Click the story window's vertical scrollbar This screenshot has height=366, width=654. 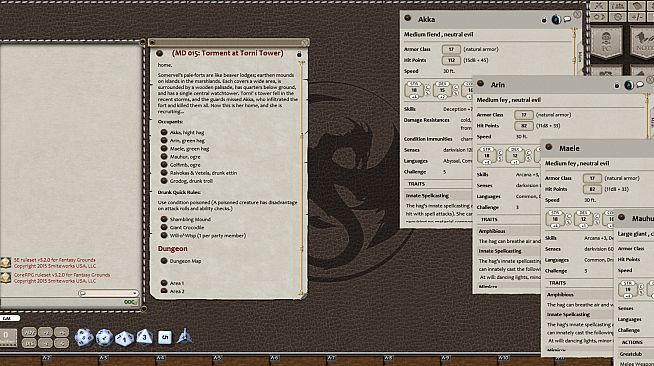pos(302,179)
